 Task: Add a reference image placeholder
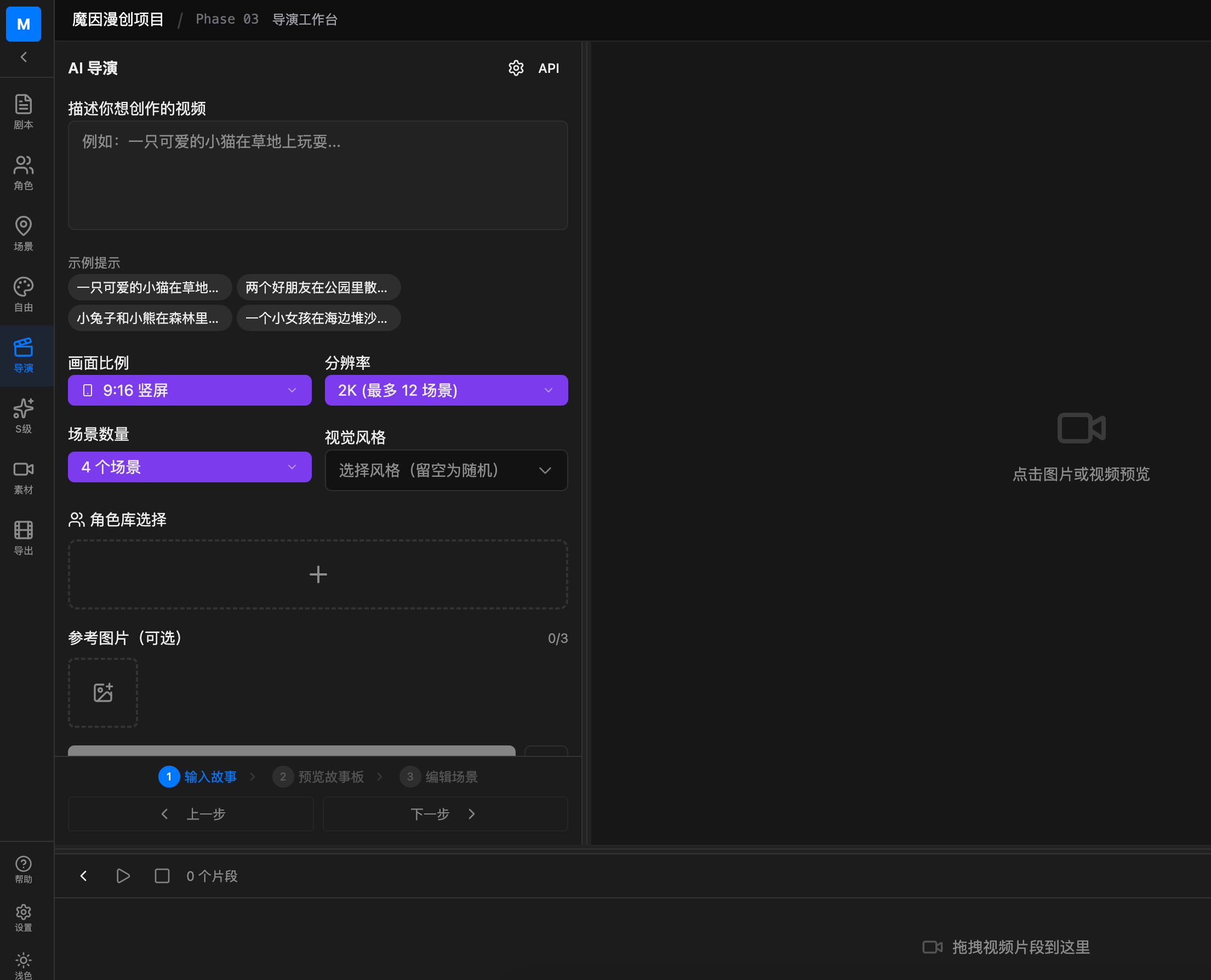click(102, 692)
